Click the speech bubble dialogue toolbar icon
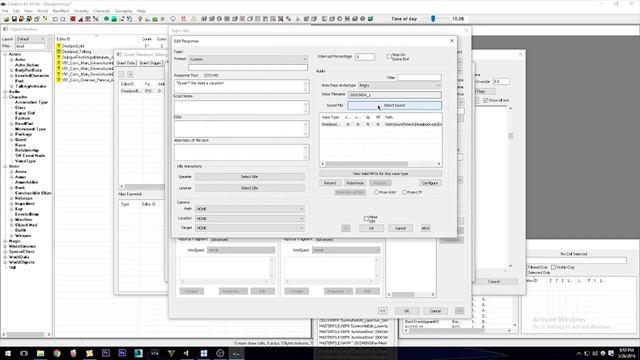This screenshot has width=640, height=360. coord(173,19)
